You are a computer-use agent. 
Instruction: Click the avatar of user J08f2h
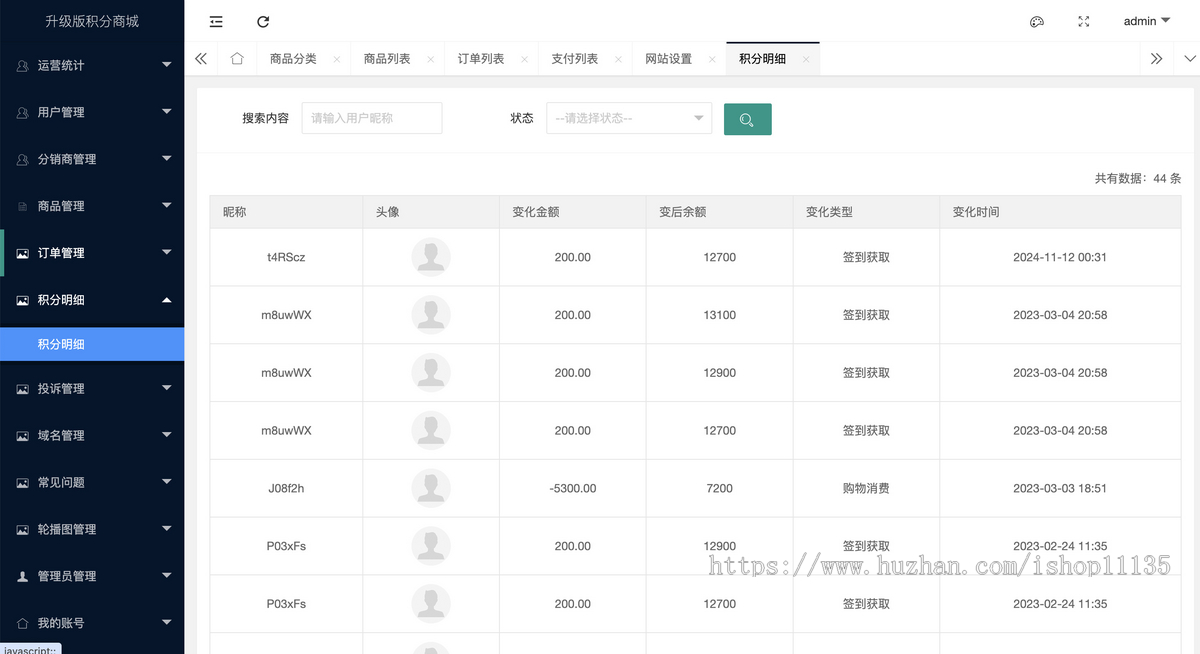click(x=431, y=488)
